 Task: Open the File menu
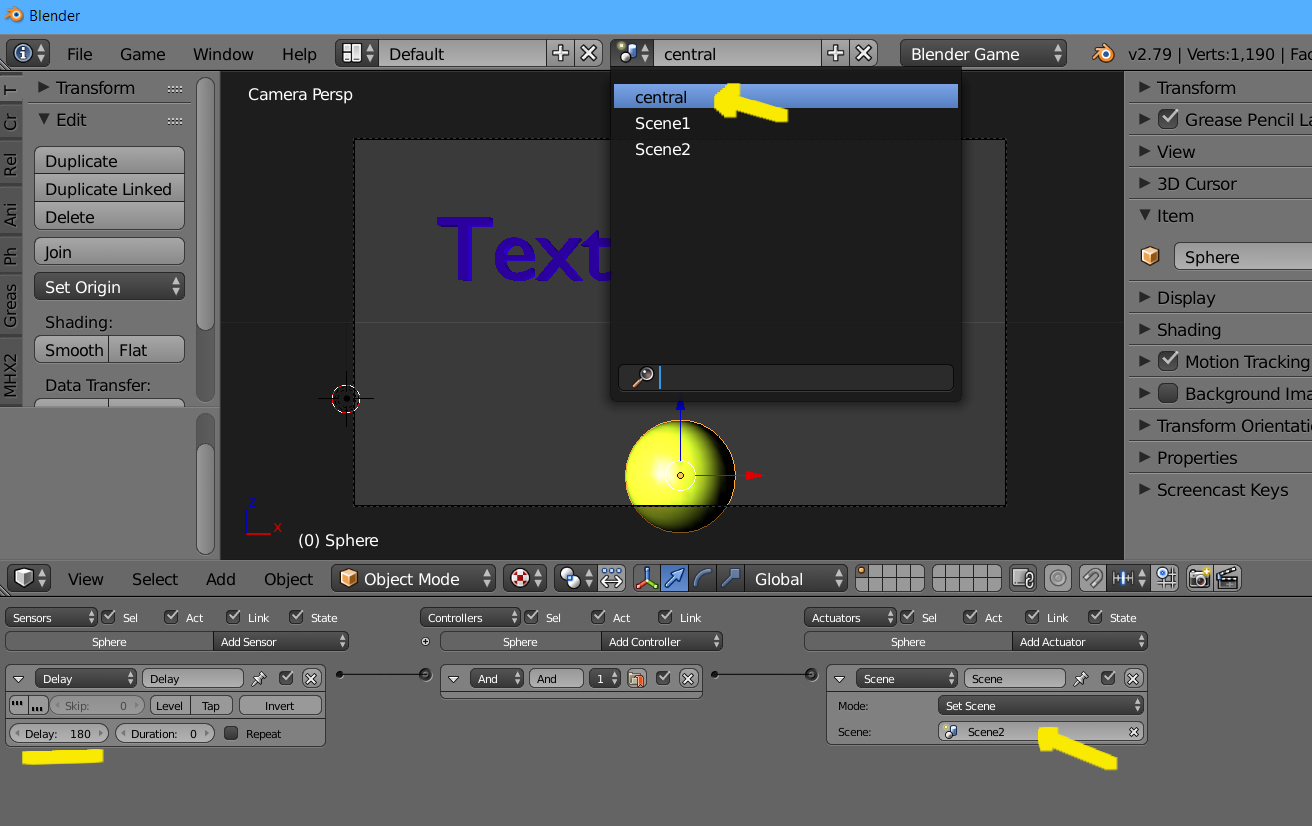click(79, 54)
